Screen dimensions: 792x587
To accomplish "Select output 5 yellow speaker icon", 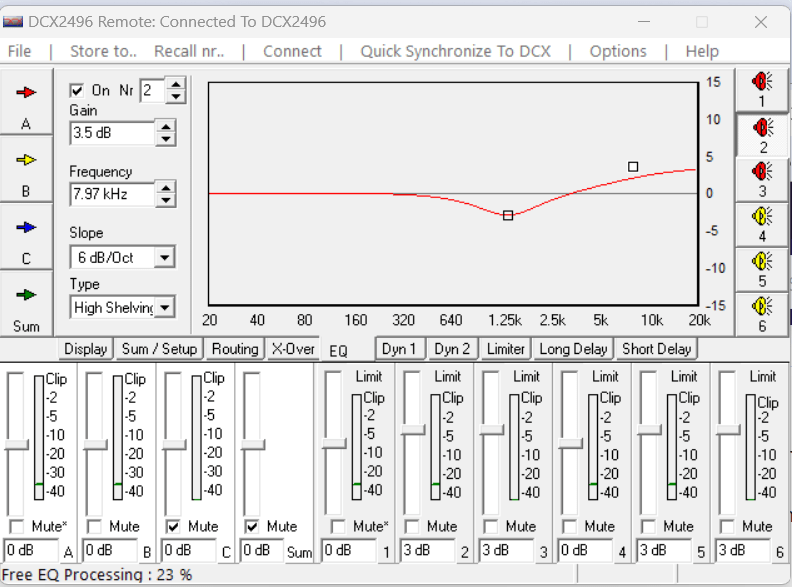I will pyautogui.click(x=762, y=270).
